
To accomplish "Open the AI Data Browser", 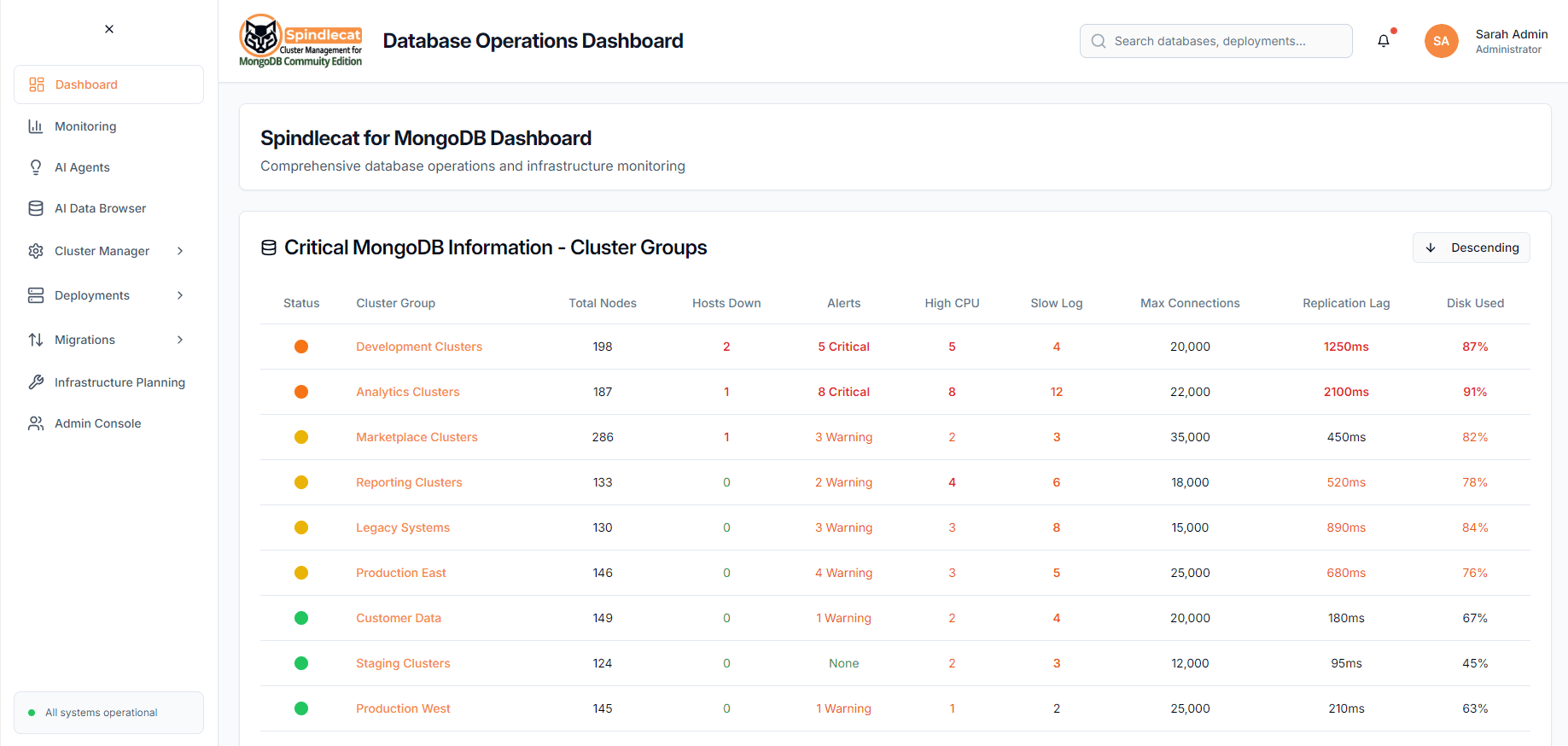I will pos(108,208).
